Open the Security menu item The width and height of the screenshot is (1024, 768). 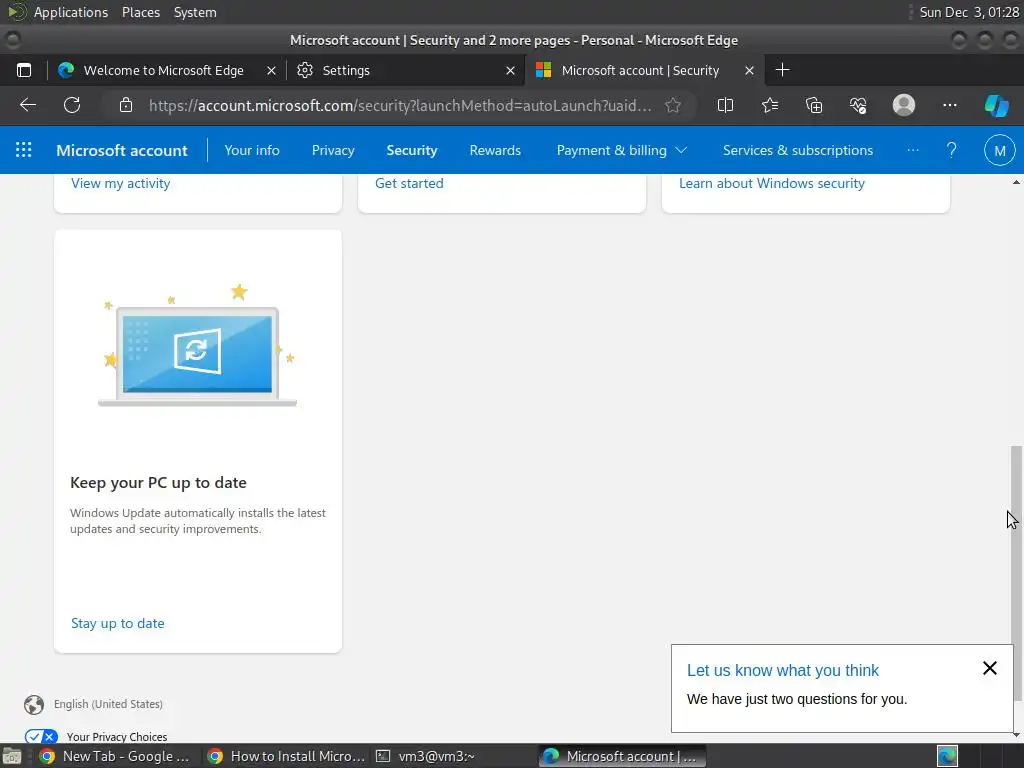tap(411, 150)
